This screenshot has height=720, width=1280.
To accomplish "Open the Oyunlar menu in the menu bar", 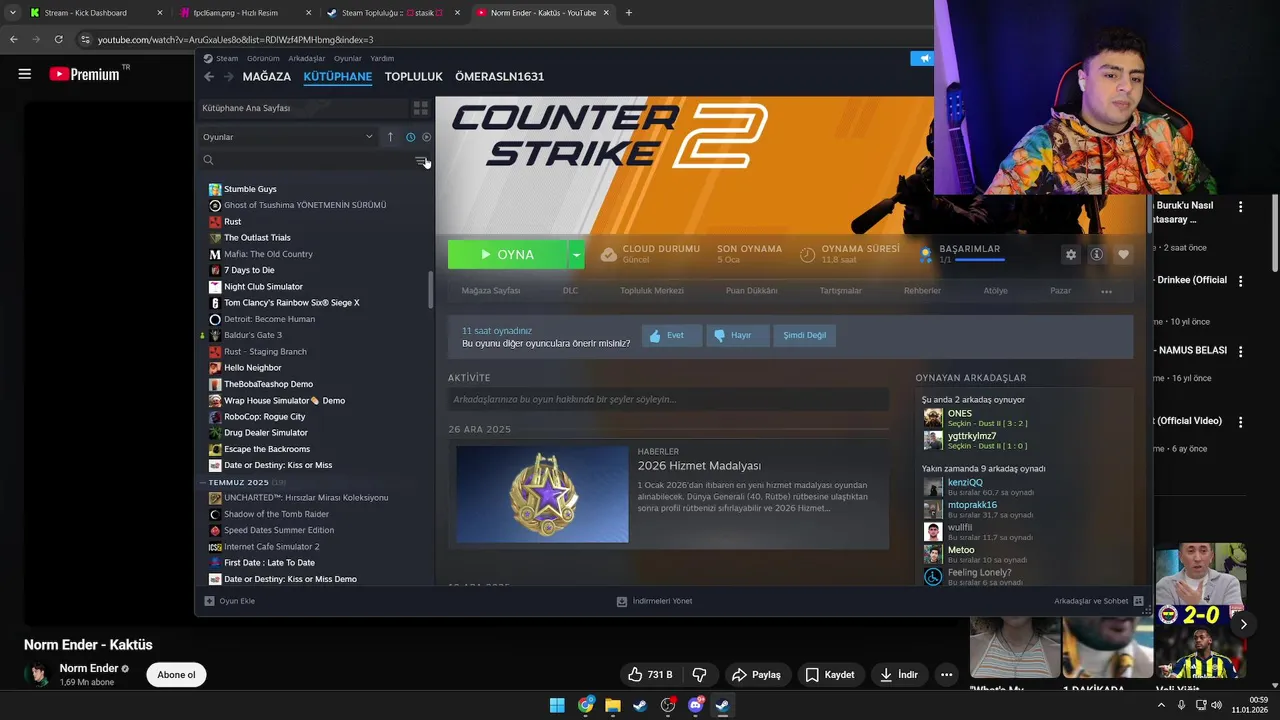I will 348,58.
